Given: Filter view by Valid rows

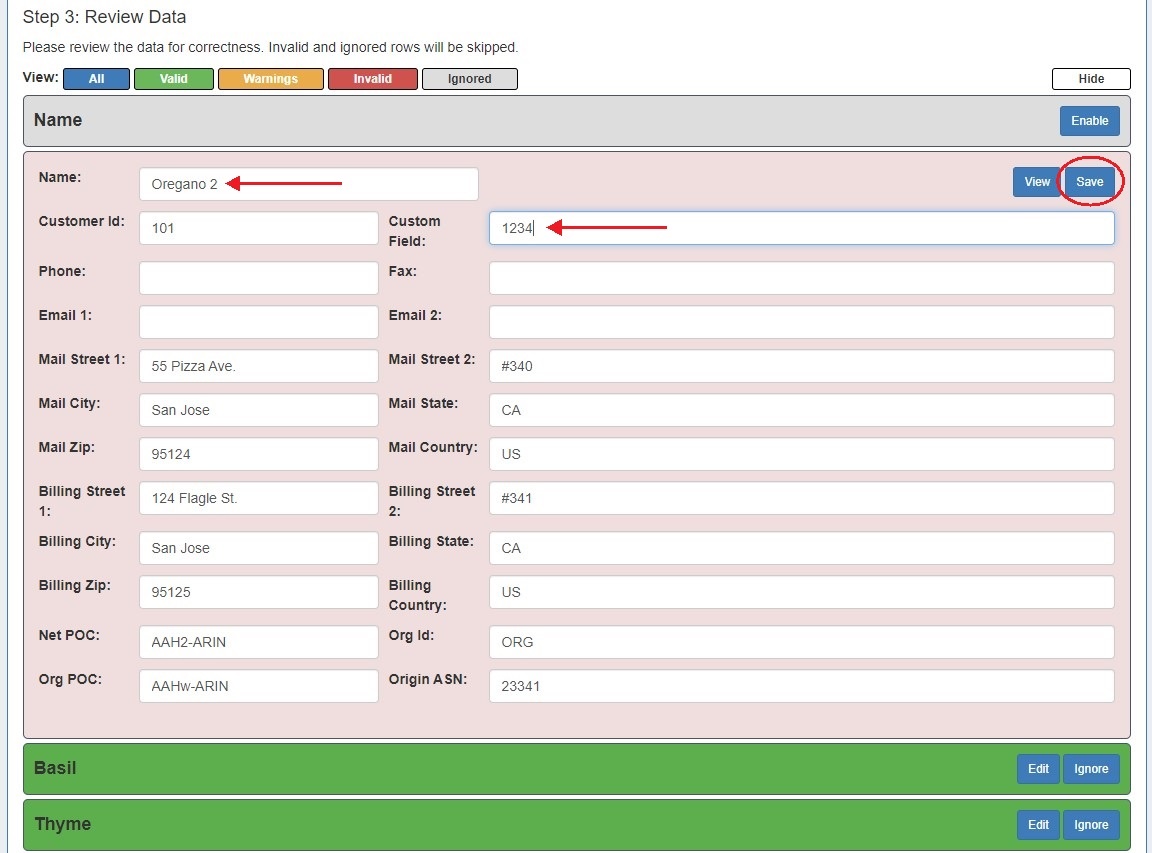Looking at the screenshot, I should pyautogui.click(x=174, y=79).
